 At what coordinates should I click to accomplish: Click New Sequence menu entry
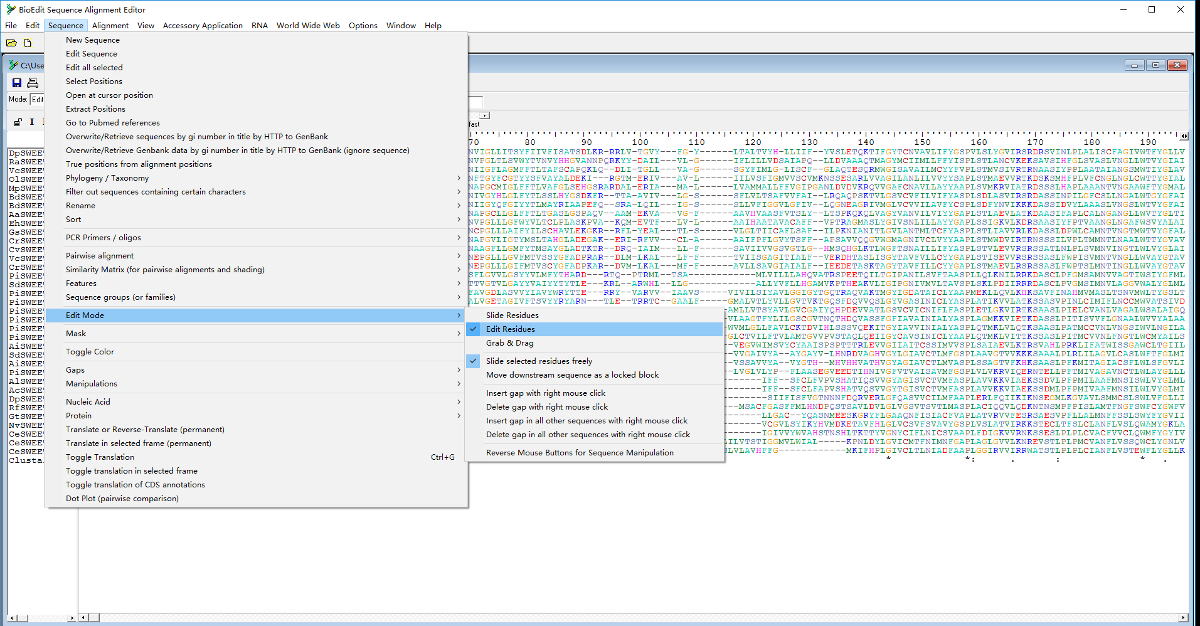92,40
